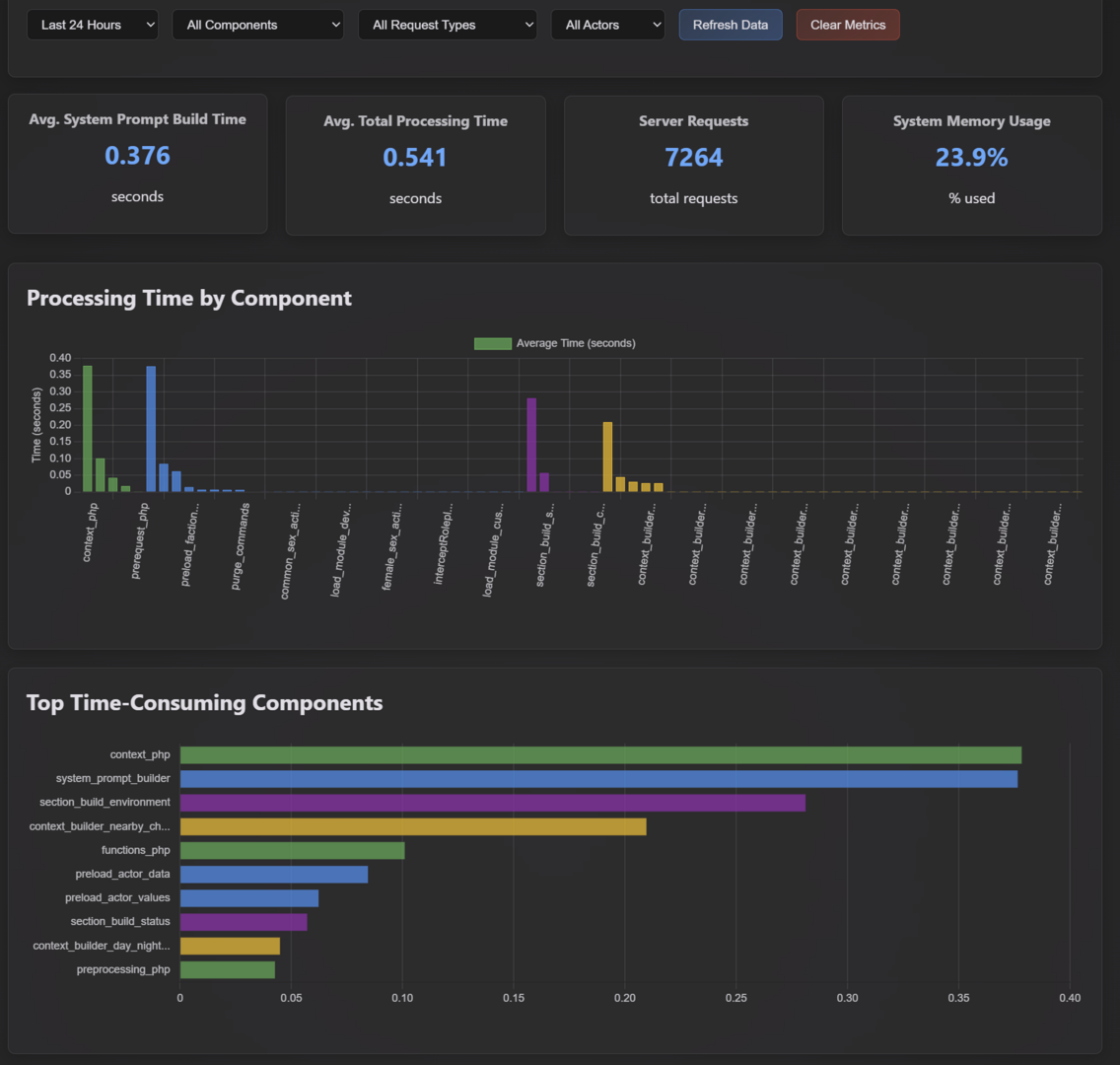The width and height of the screenshot is (1120, 1065).
Task: Click the section_build_environment label
Action: 105,802
